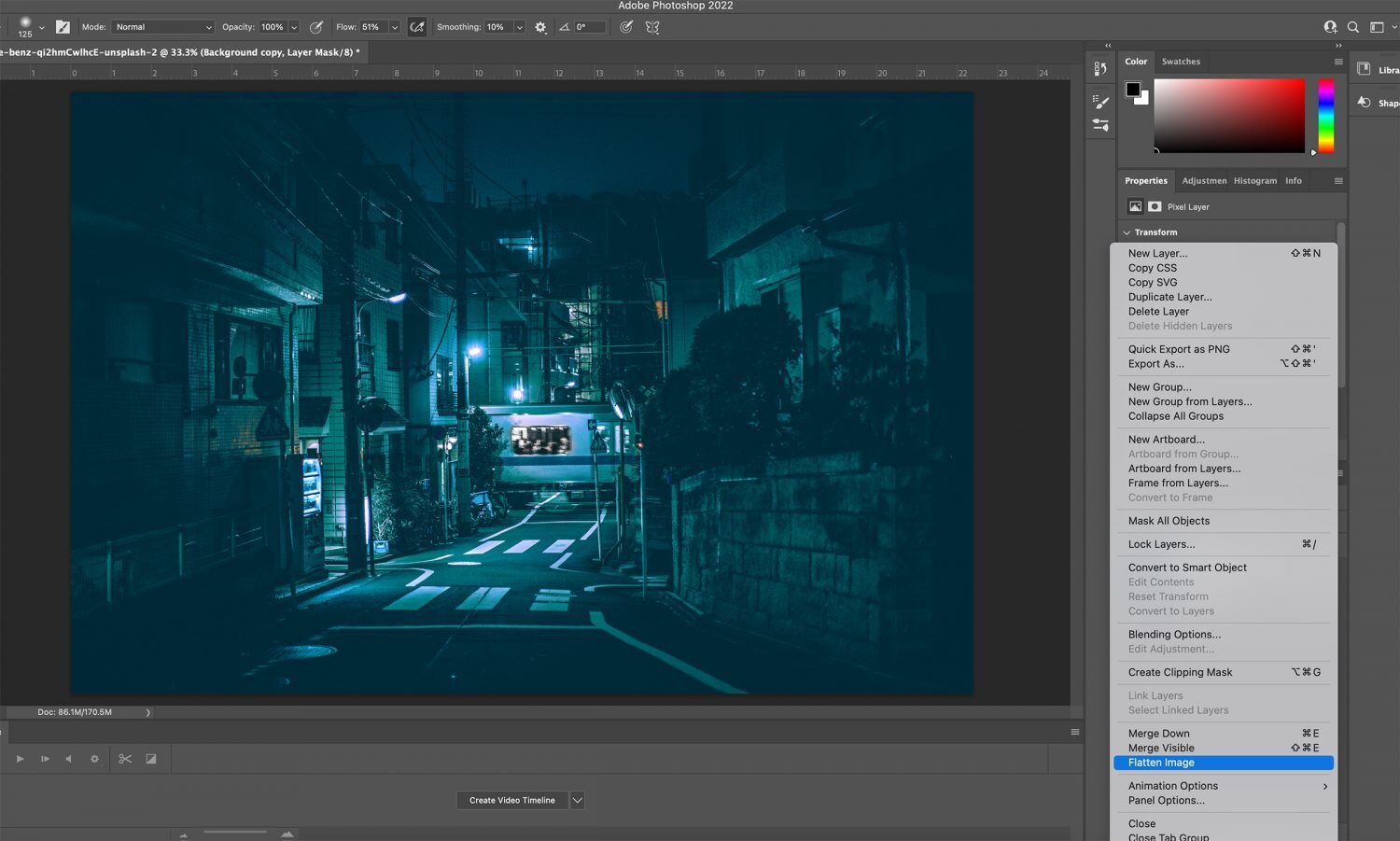Collapse right panels with double-arrow icon

[1338, 45]
